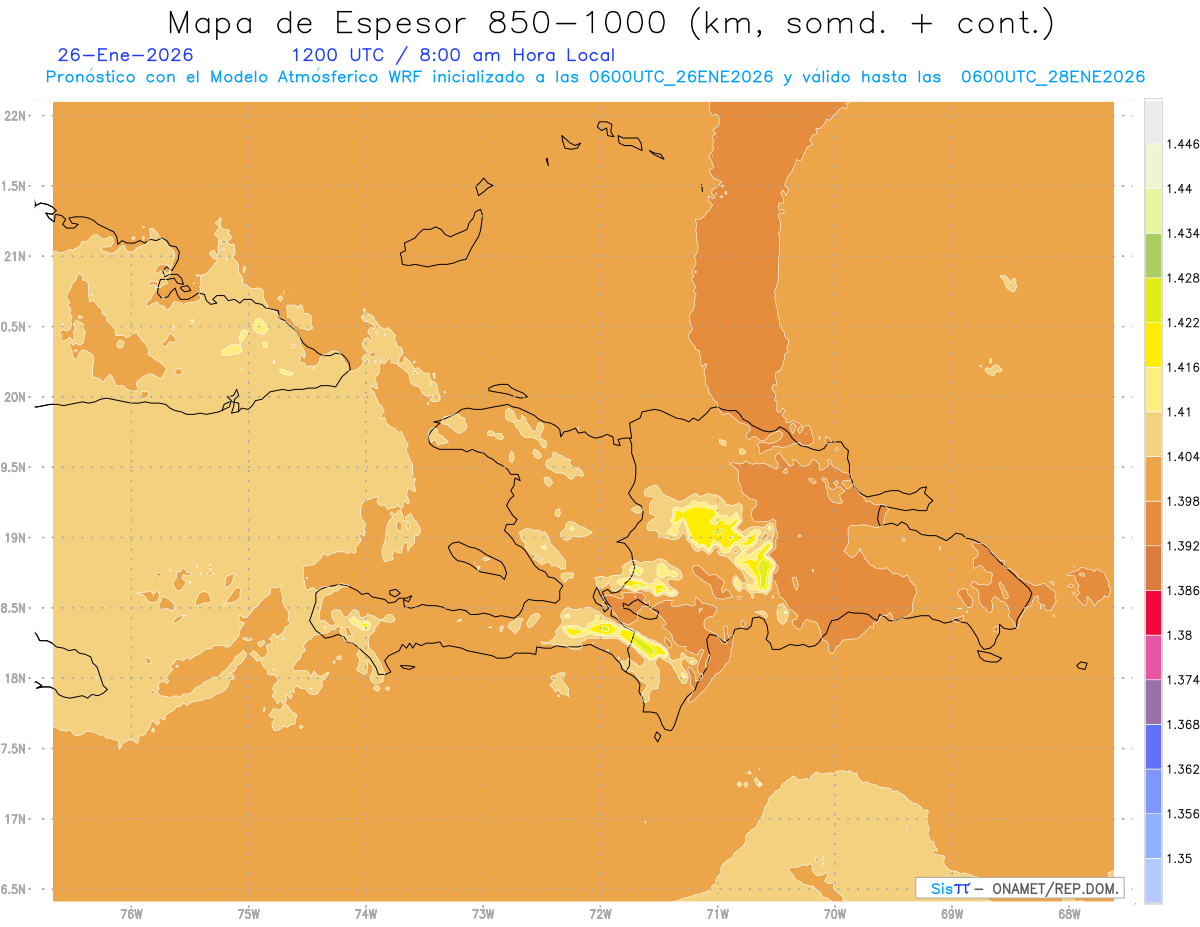Click the "72W" longitude axis label
This screenshot has width=1200, height=927.
600,914
